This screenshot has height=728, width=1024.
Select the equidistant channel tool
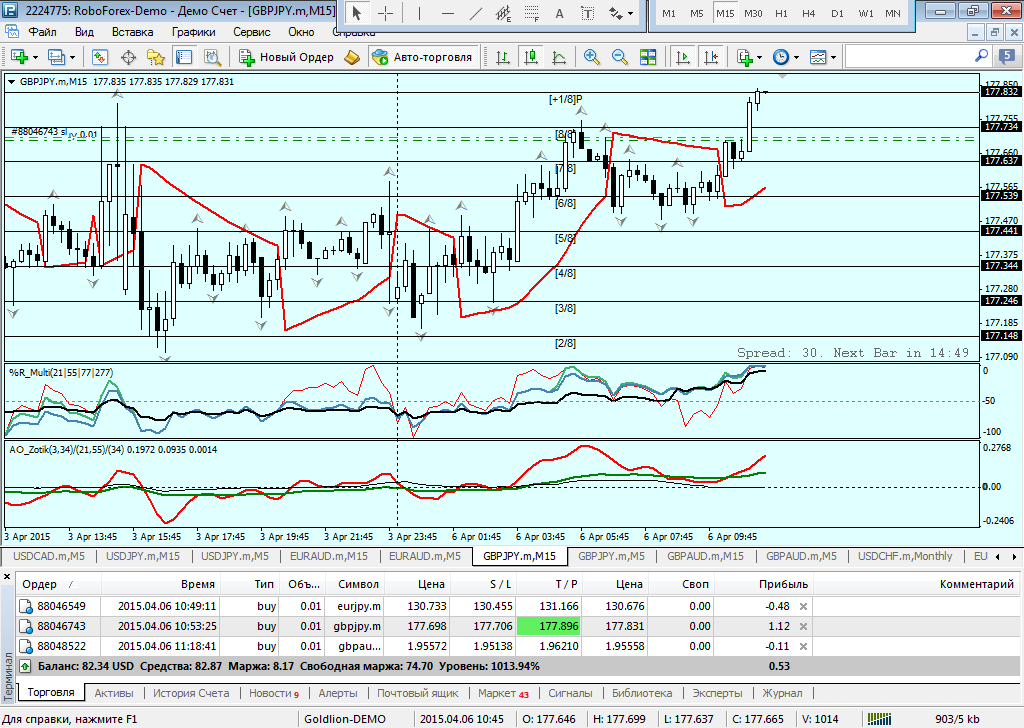(504, 13)
